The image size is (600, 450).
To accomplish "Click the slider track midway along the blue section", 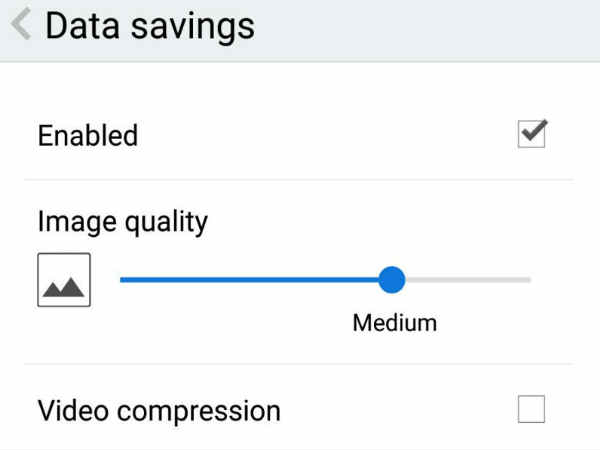I will point(249,280).
